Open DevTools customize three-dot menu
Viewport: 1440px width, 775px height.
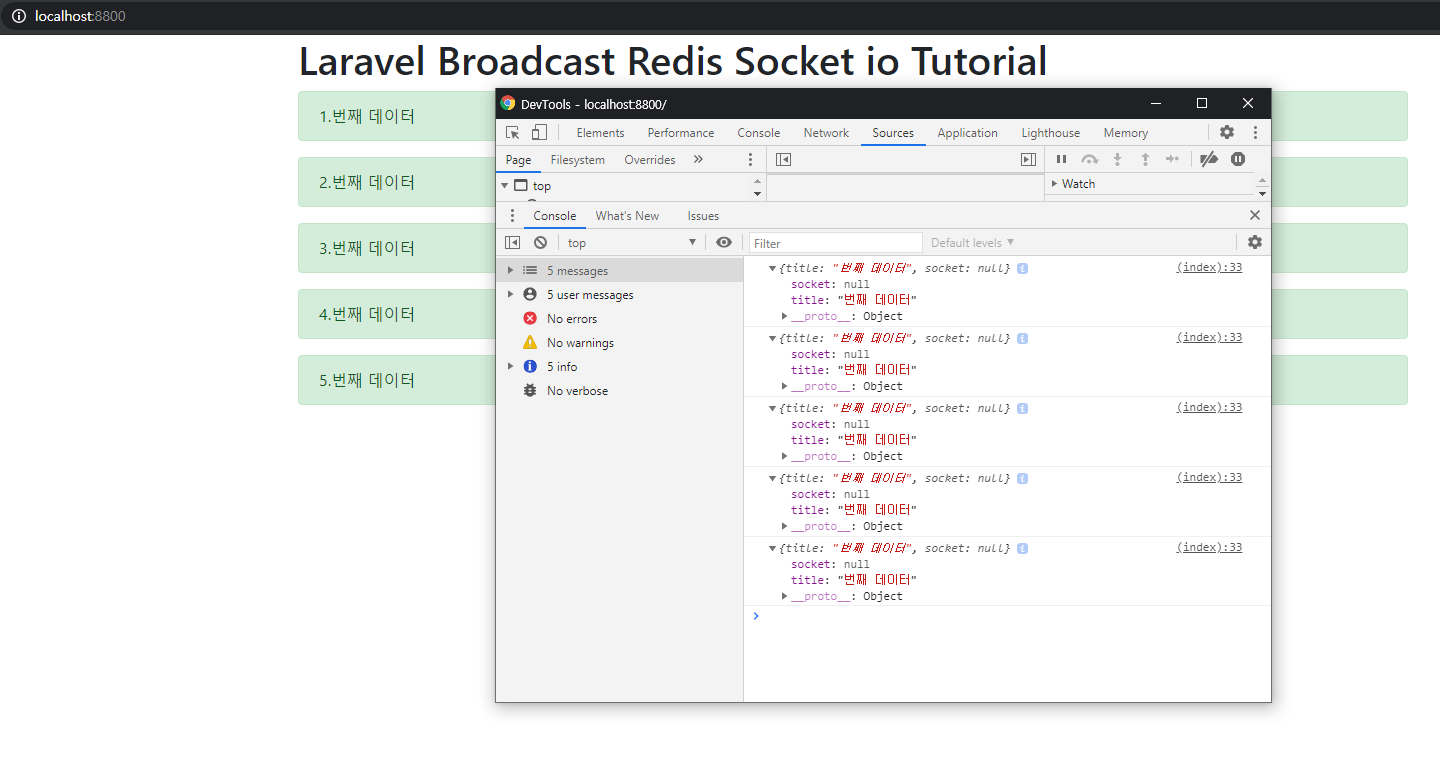(x=1255, y=132)
